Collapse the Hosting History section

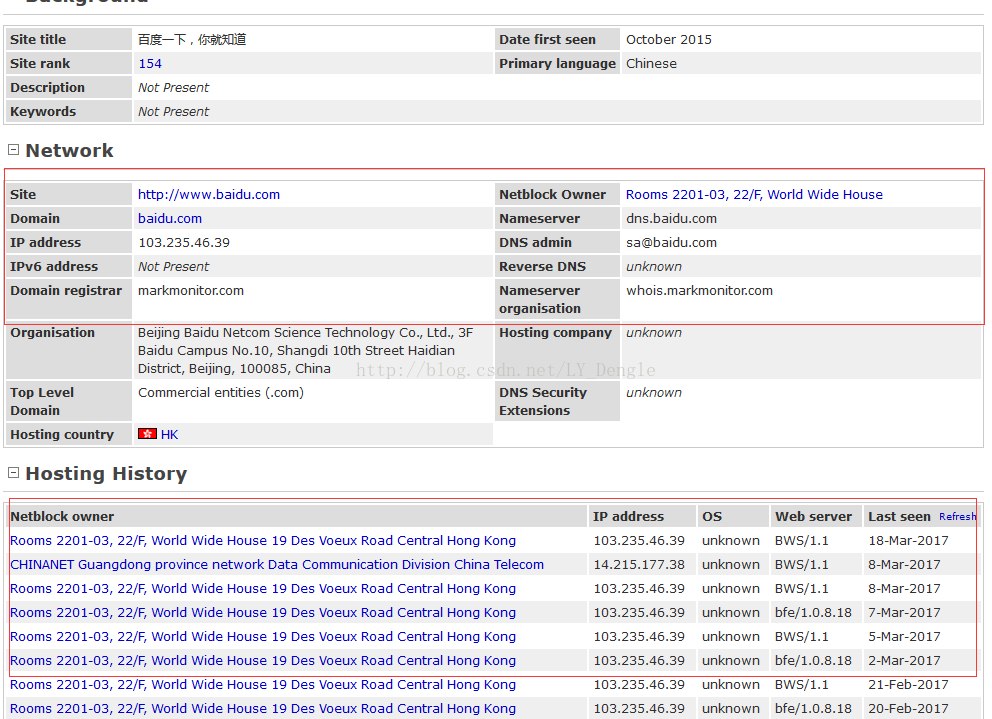tap(13, 473)
